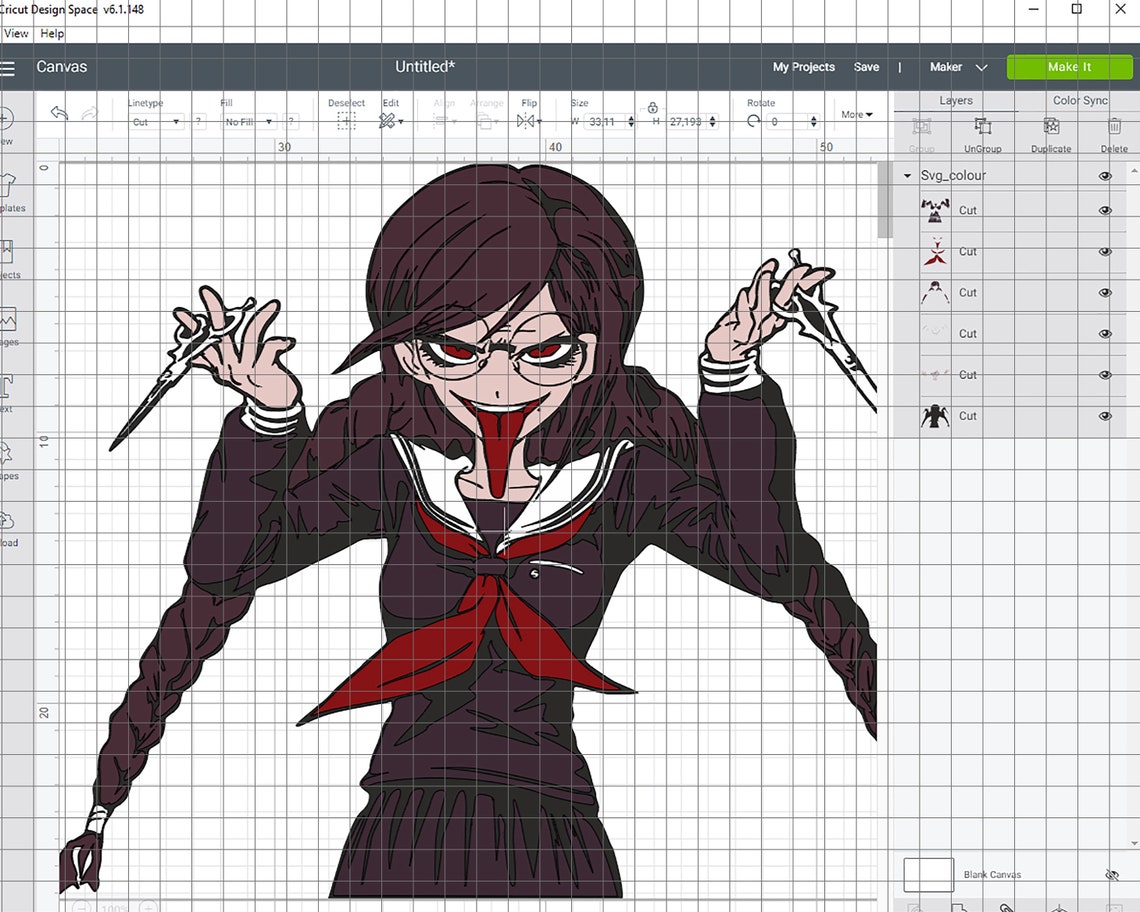
Task: Open Upload from the left sidebar
Action: coord(7,527)
